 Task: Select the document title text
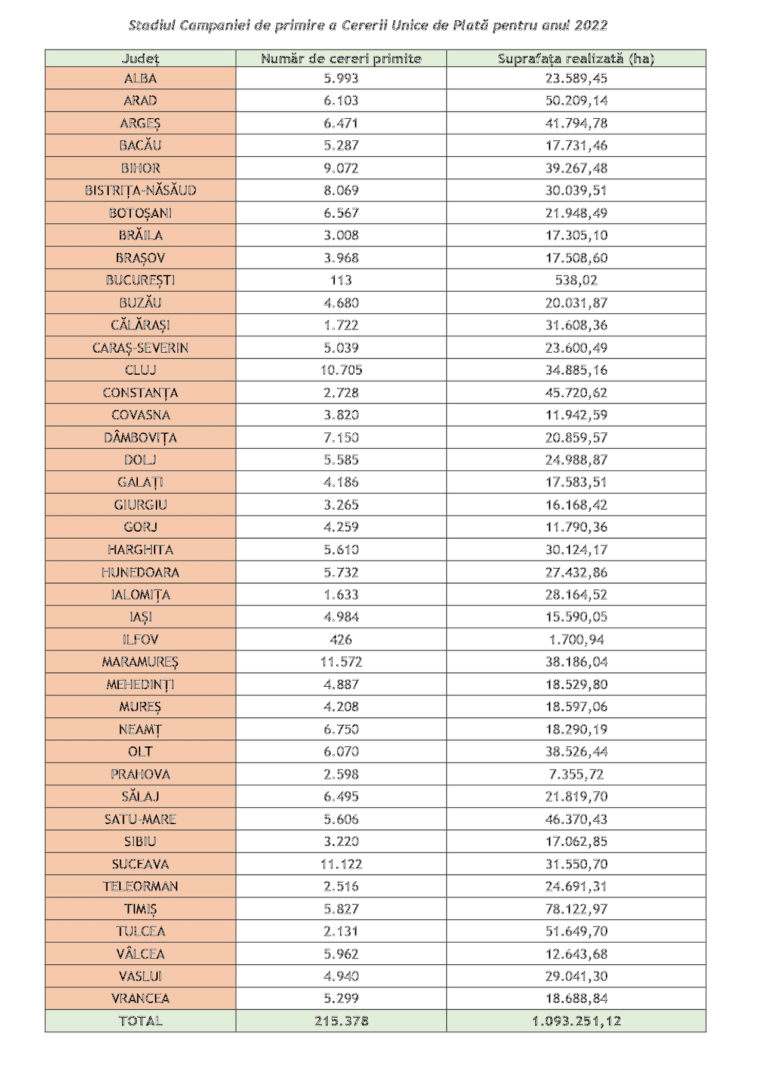[369, 25]
